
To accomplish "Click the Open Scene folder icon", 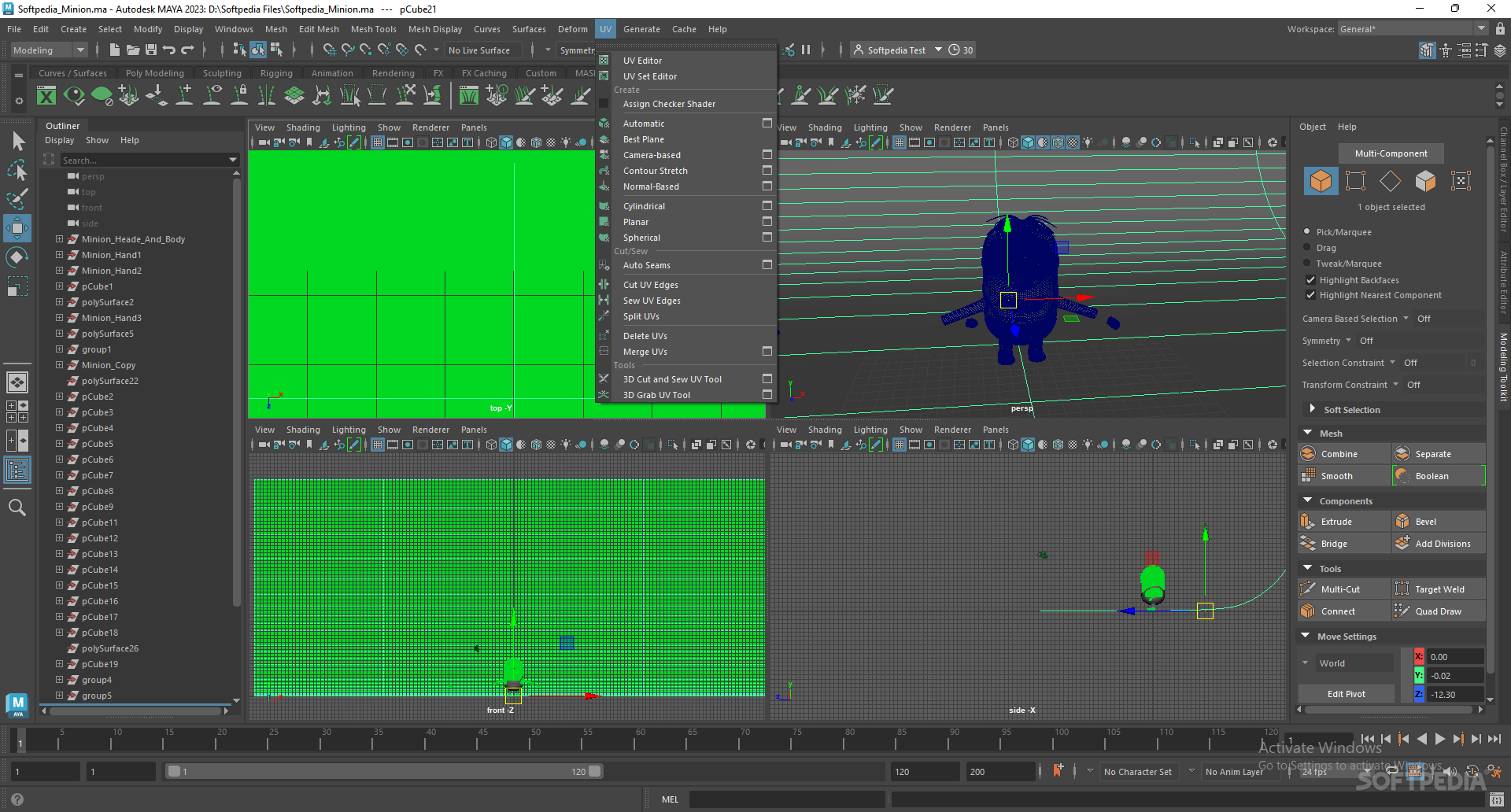I will [x=133, y=50].
